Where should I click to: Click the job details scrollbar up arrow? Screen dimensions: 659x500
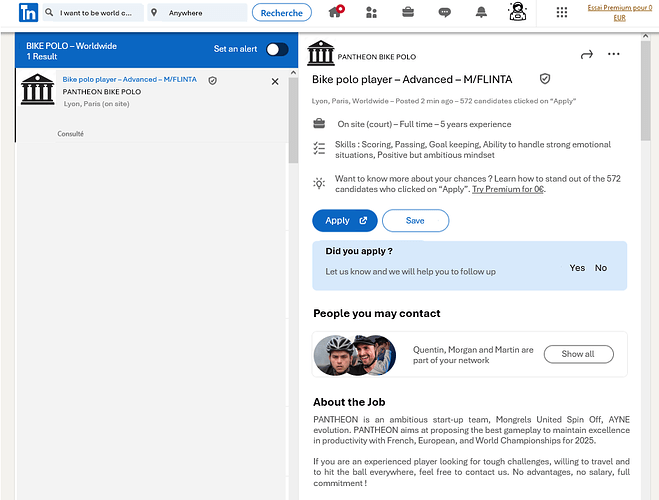[x=646, y=37]
